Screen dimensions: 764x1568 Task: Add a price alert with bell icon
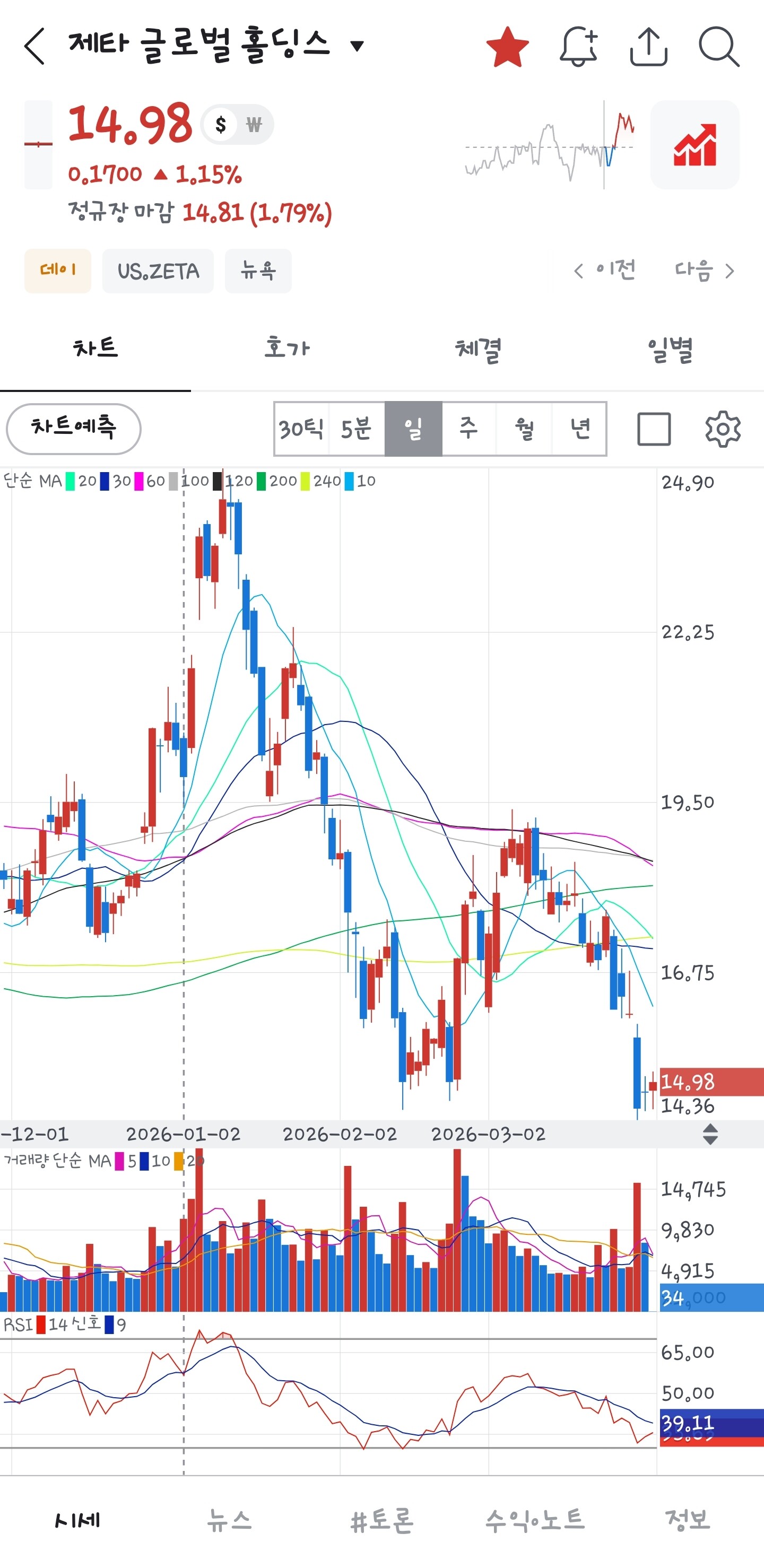coord(578,46)
